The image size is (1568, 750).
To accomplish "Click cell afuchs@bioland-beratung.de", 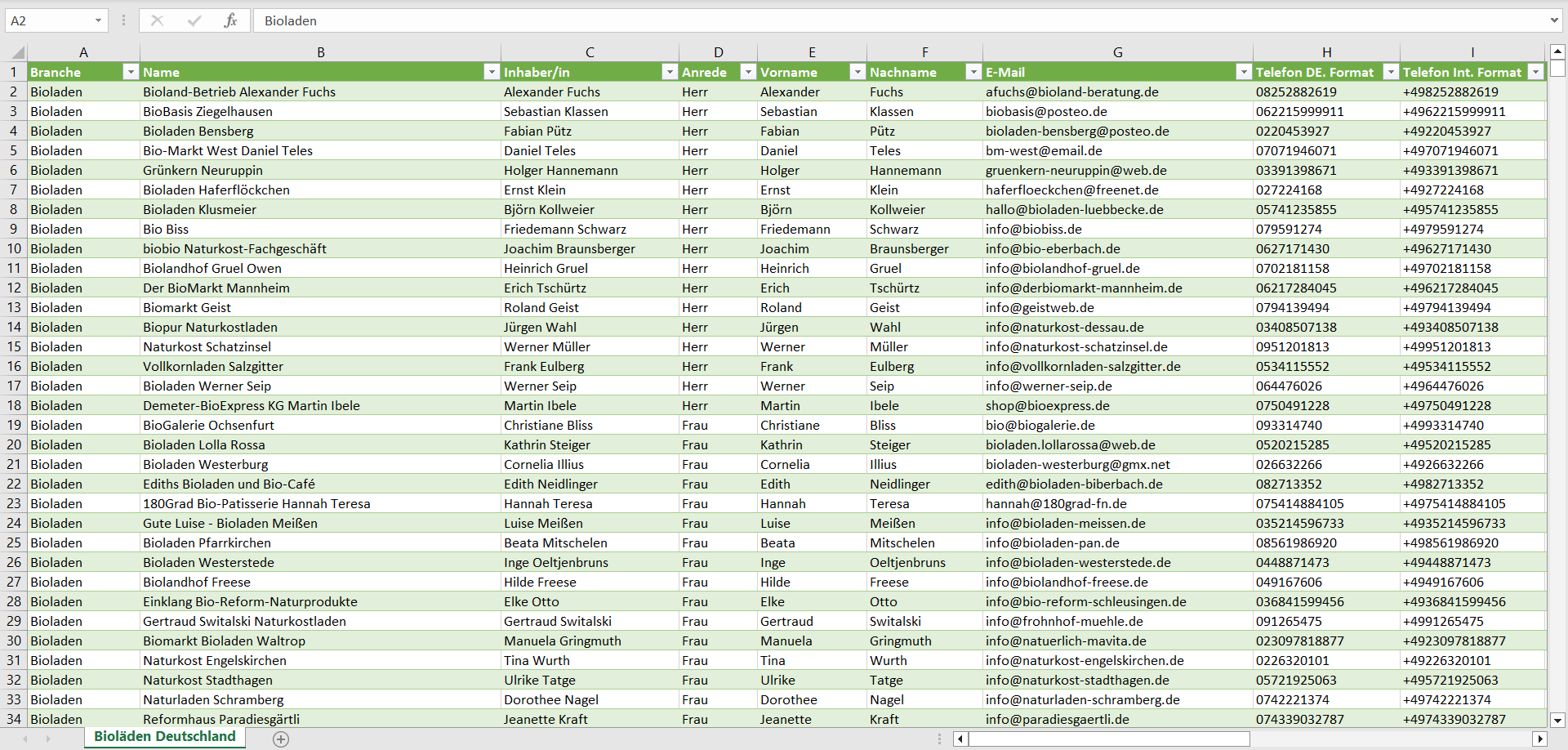I will (1117, 92).
